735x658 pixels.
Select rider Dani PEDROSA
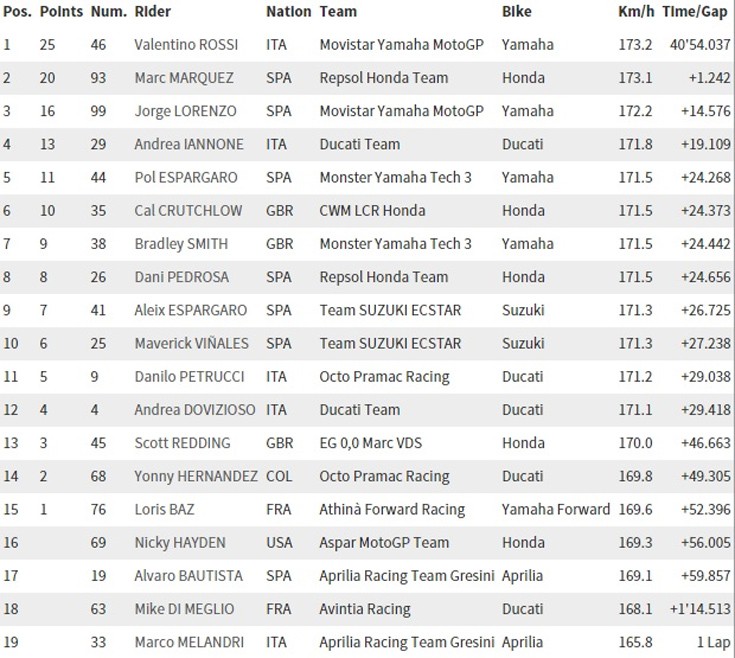[184, 277]
